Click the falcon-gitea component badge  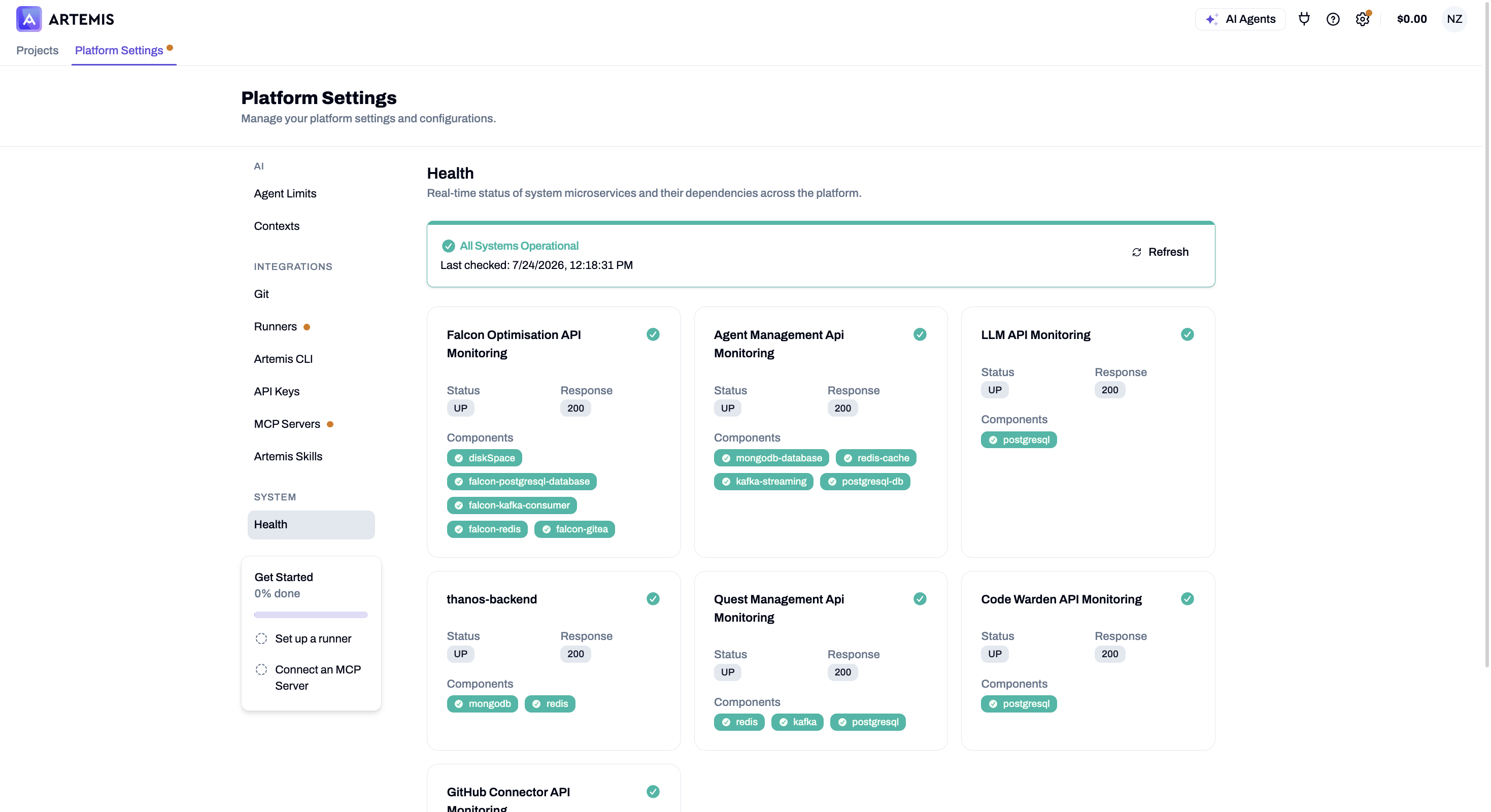pos(575,529)
